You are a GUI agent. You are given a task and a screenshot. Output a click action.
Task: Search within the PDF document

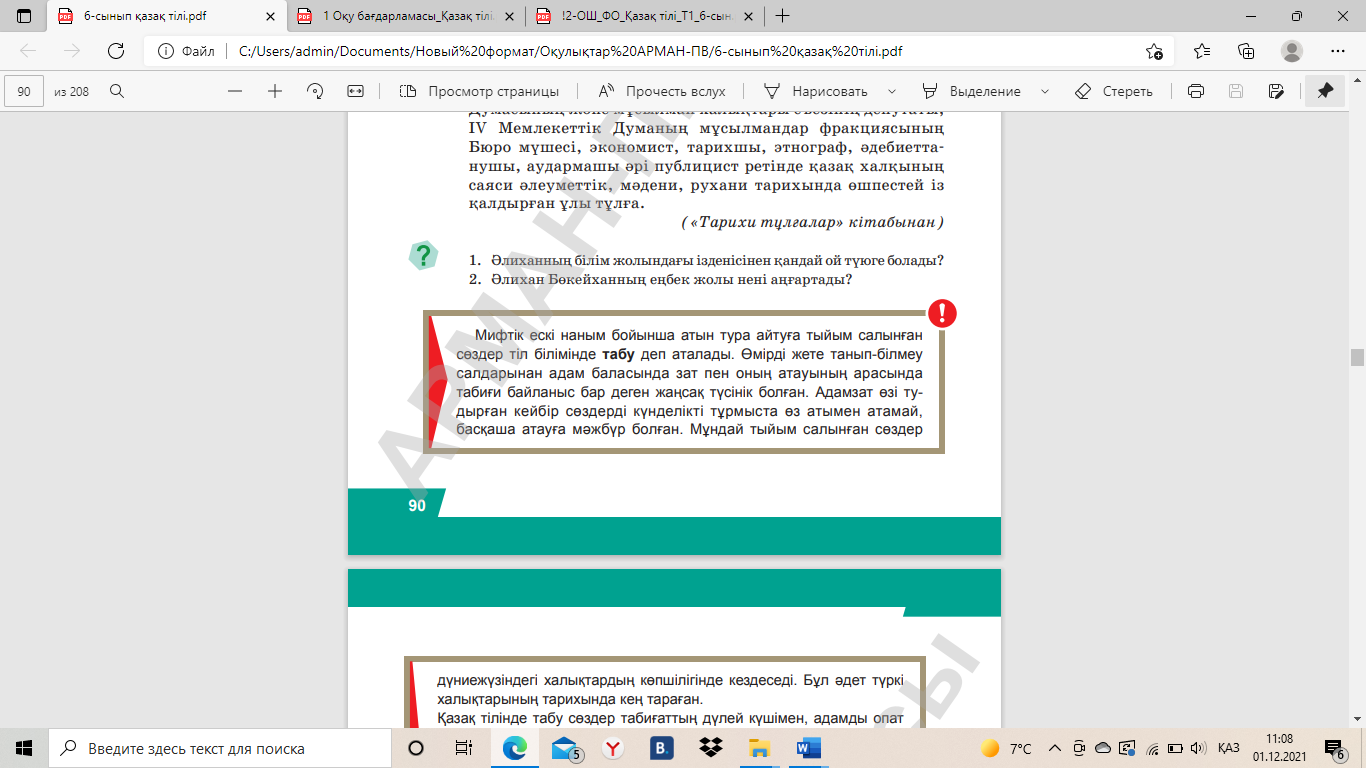[117, 91]
